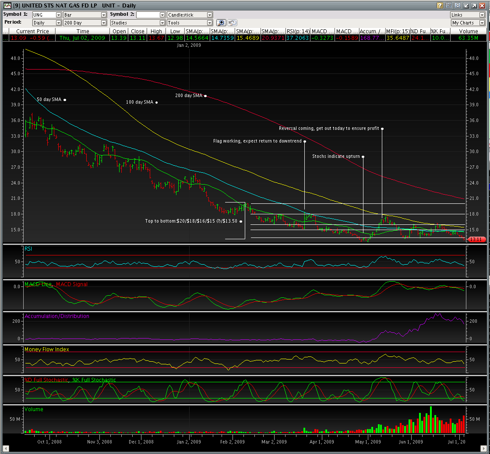490x454 pixels.
Task: Click the 'Jan 2, 2009' date on time axis
Action: [x=189, y=442]
